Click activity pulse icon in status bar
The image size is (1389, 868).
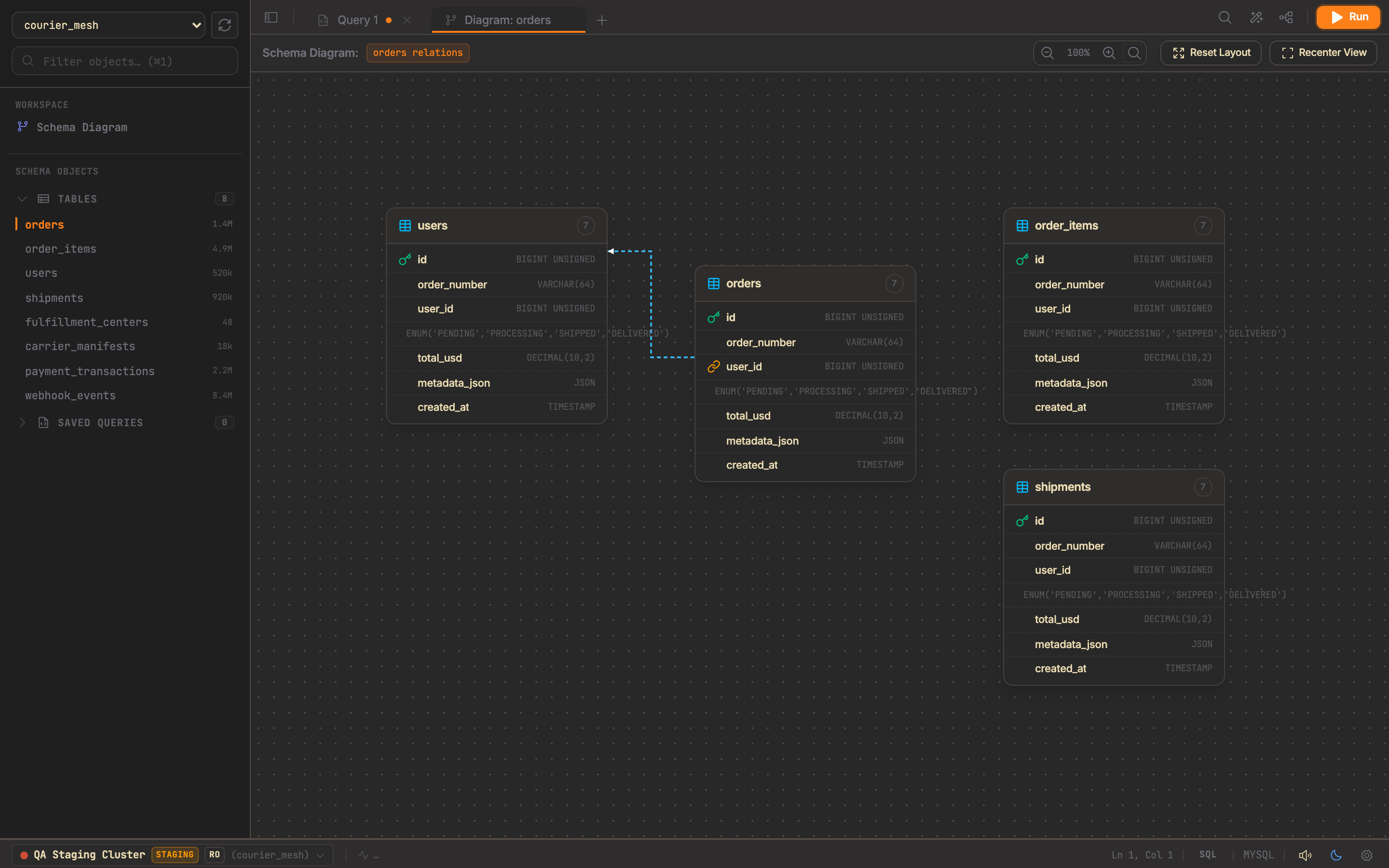tap(363, 855)
